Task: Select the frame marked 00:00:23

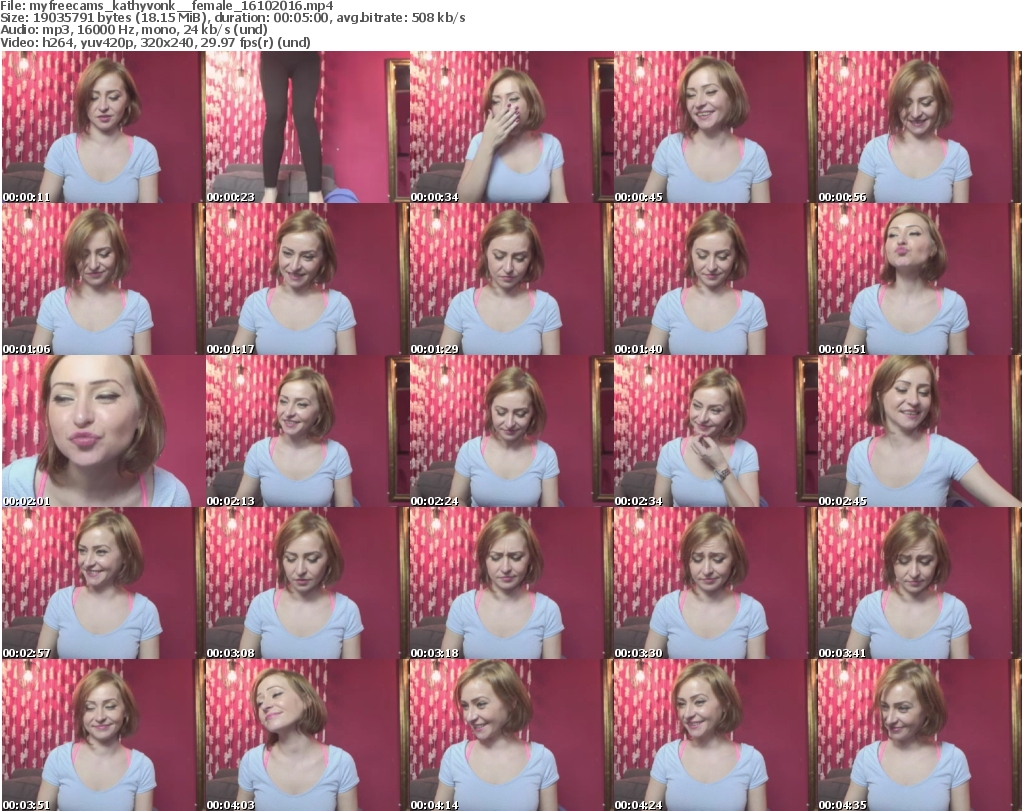Action: [x=306, y=128]
